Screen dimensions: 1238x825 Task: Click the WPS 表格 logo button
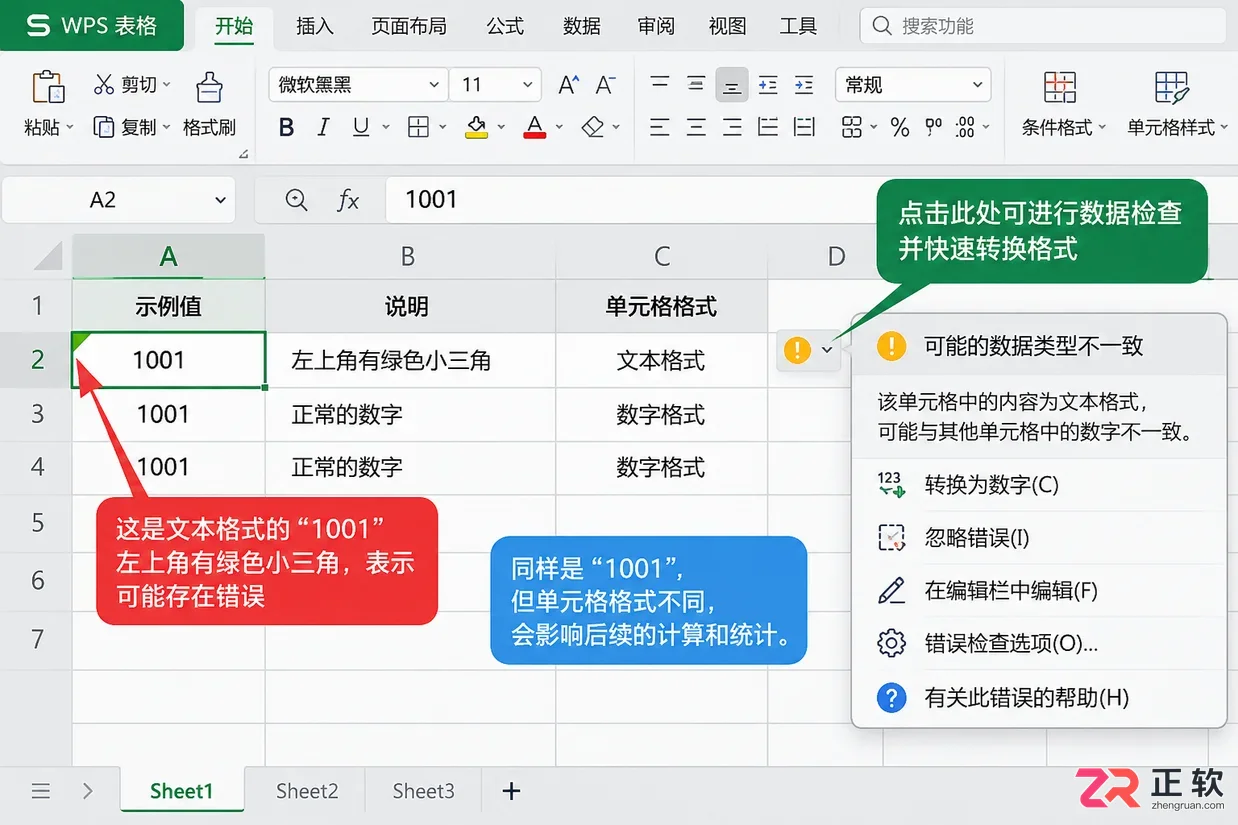click(x=92, y=25)
